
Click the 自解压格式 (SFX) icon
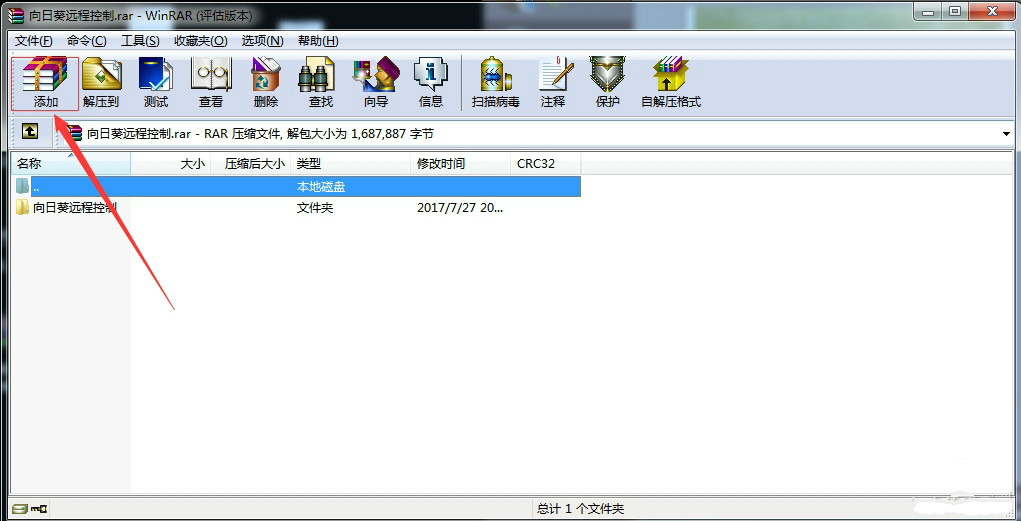pyautogui.click(x=671, y=83)
